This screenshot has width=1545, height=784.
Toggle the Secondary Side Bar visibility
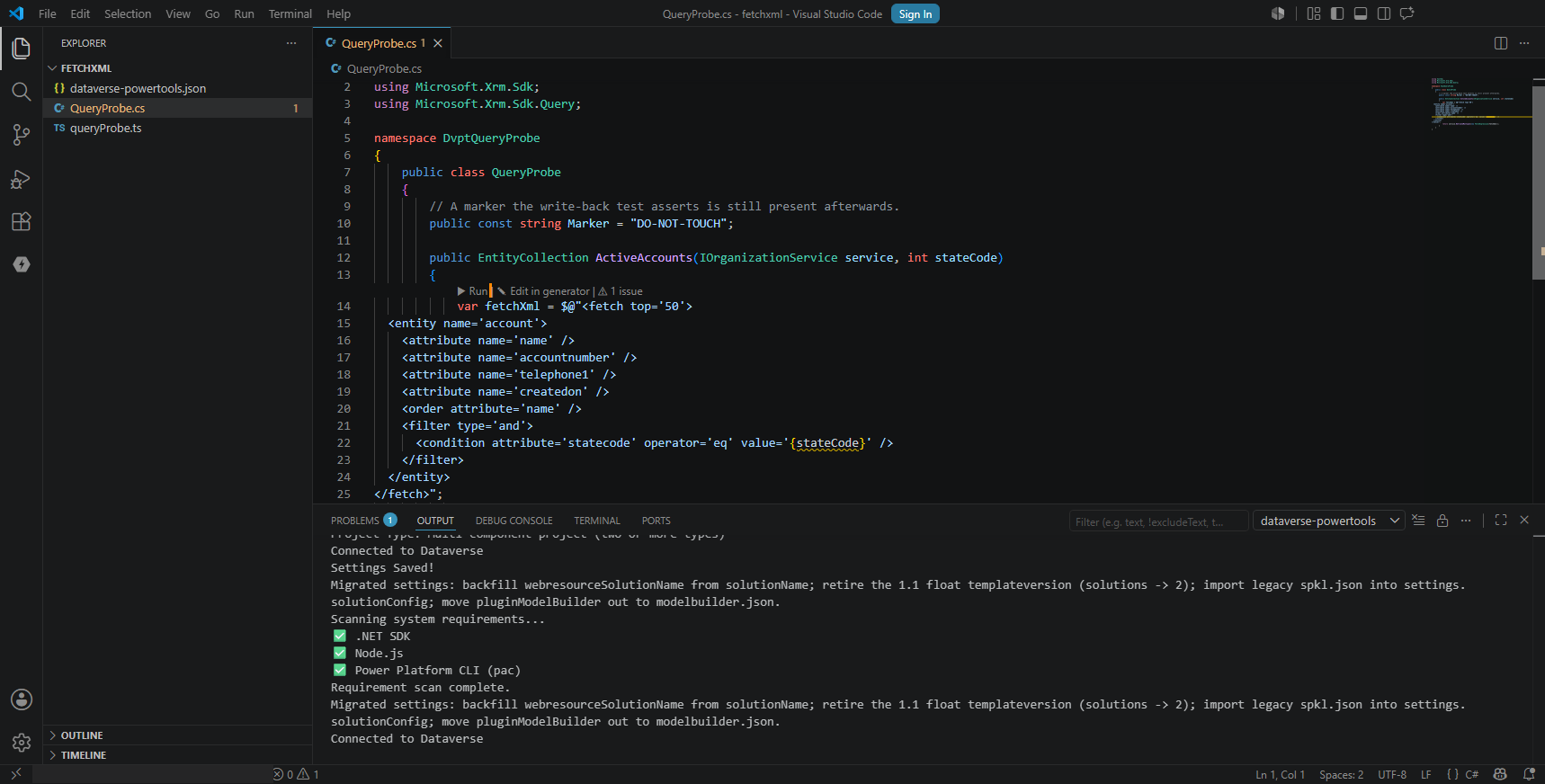1384,13
